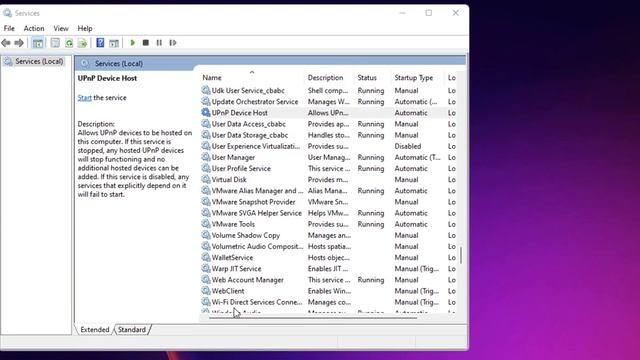Select the UPnP Device Host gear icon

[206, 112]
